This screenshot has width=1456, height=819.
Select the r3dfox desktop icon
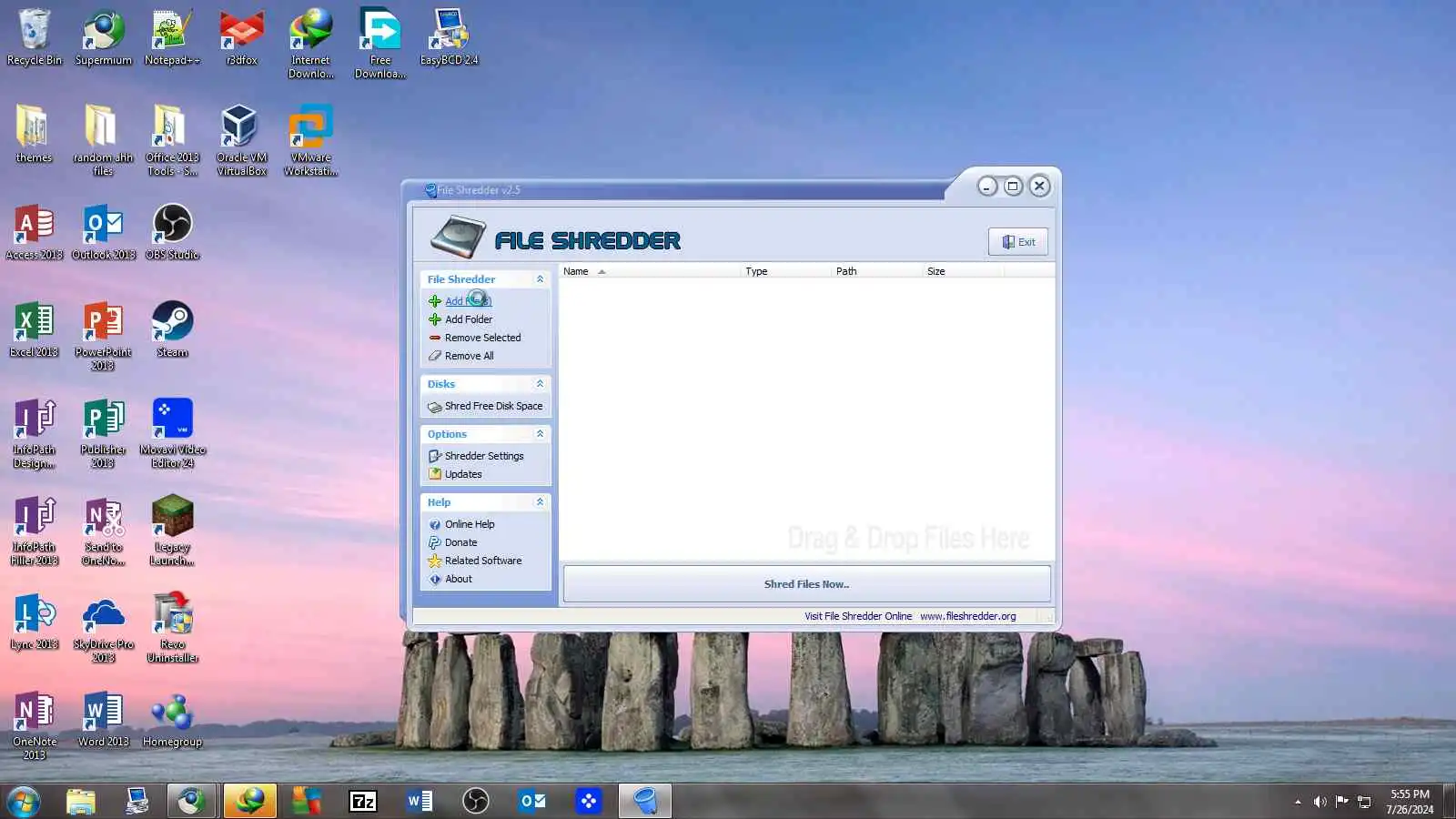click(x=242, y=37)
